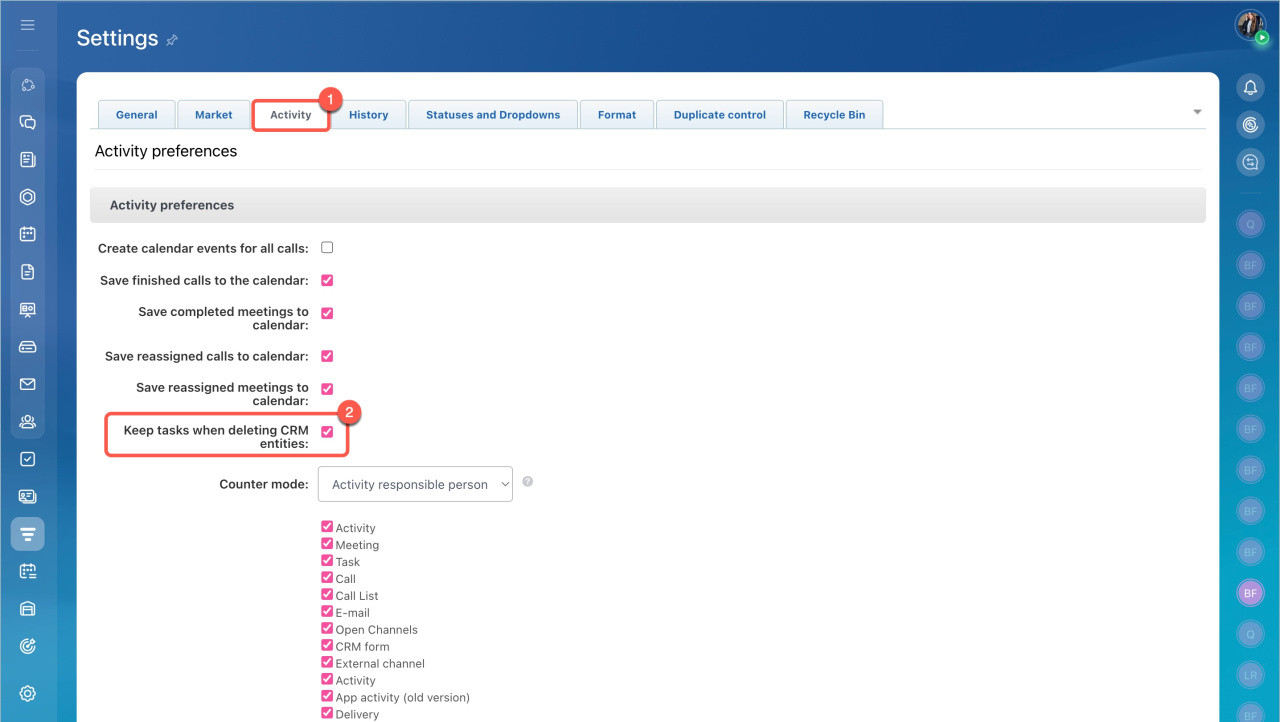
Task: Click the Call counter checkbox
Action: 327,578
